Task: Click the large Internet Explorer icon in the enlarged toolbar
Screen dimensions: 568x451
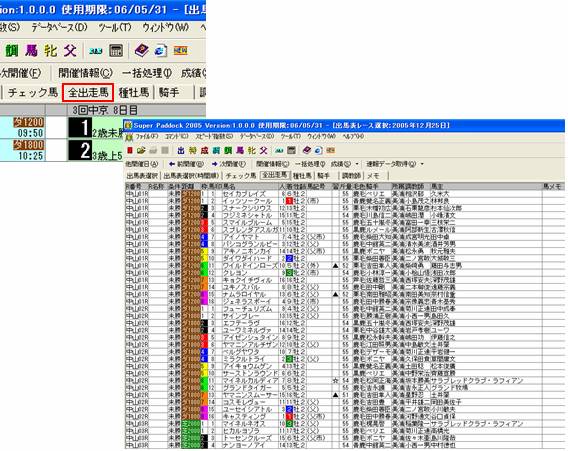Action: [x=160, y=51]
